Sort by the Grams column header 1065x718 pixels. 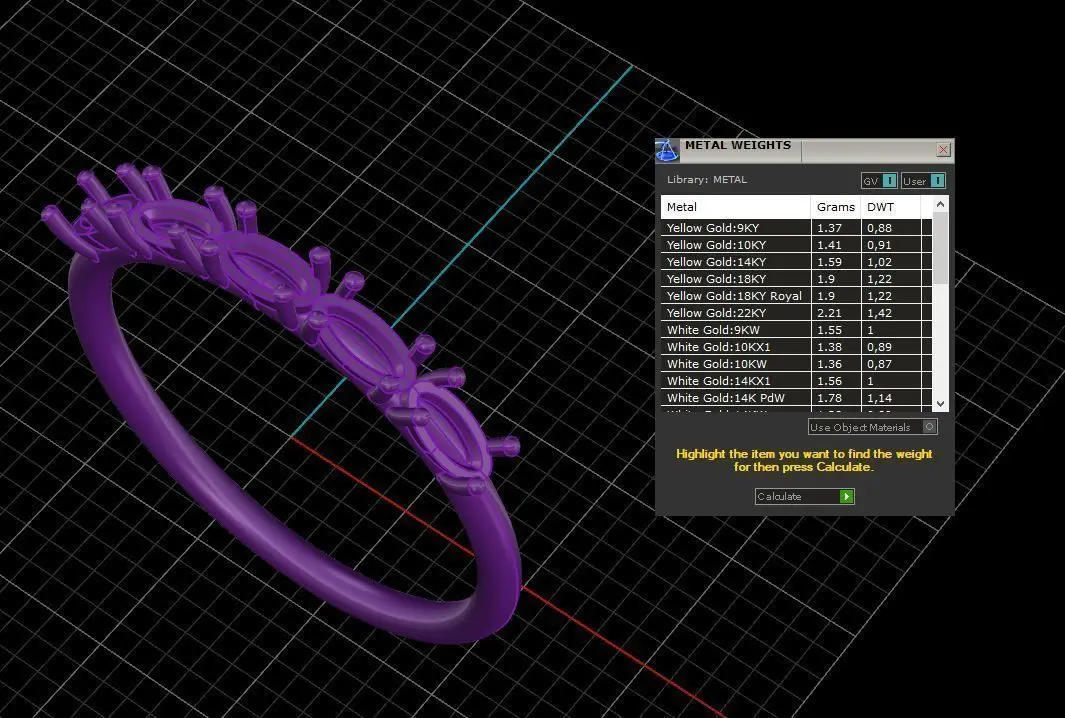(835, 207)
